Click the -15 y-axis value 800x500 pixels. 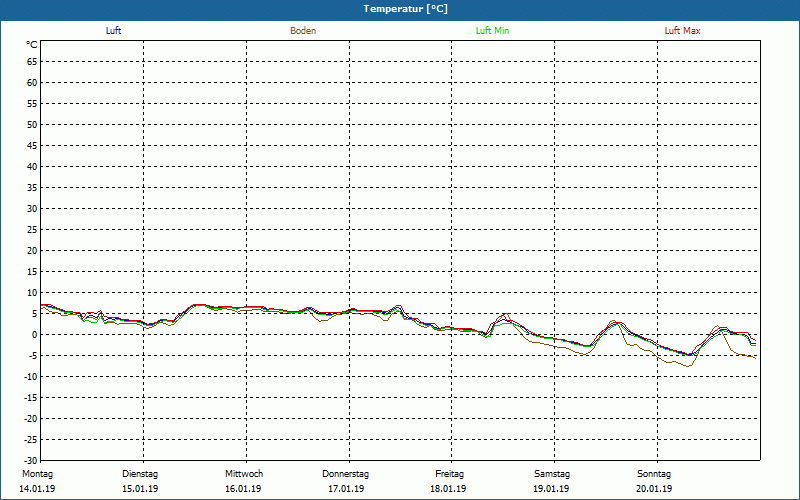coord(31,397)
